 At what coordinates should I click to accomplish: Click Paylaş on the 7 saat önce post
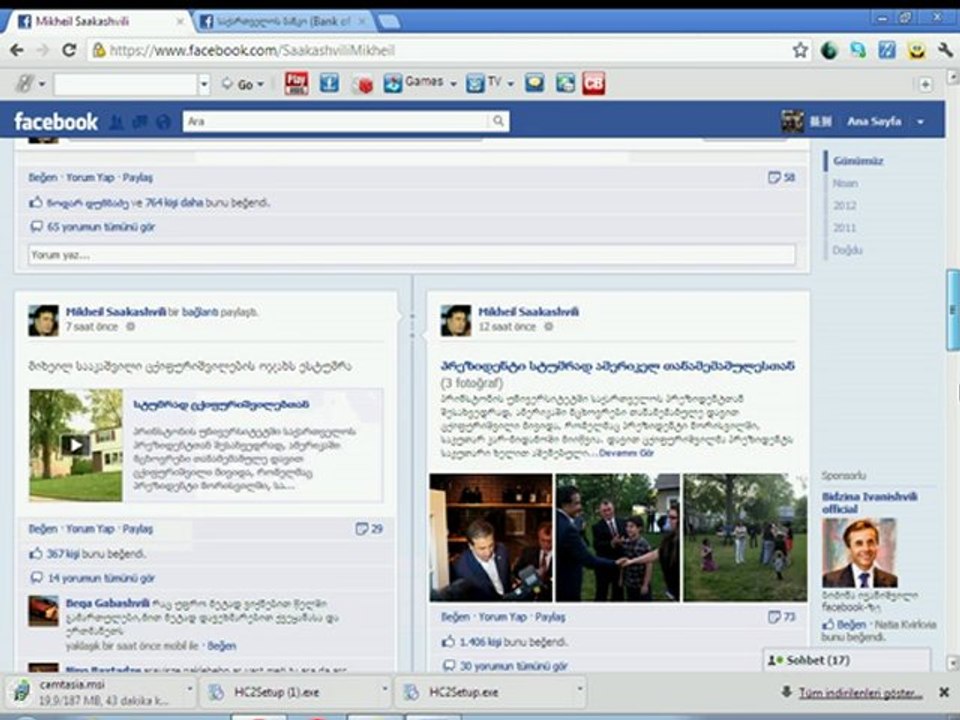138,529
